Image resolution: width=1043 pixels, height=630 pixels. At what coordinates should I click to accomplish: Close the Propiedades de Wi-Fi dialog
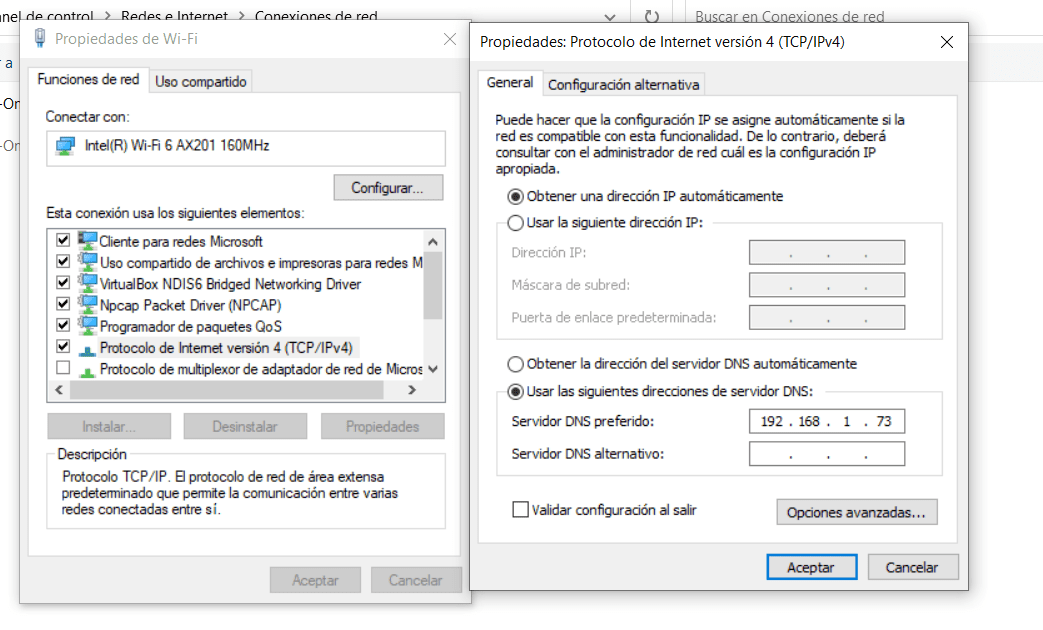point(450,39)
